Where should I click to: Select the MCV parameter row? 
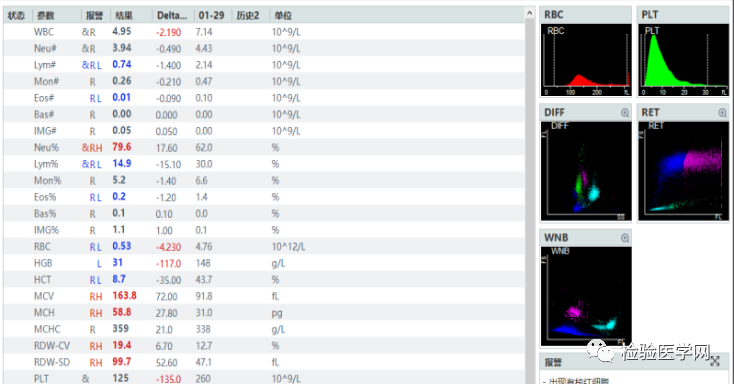coord(264,296)
